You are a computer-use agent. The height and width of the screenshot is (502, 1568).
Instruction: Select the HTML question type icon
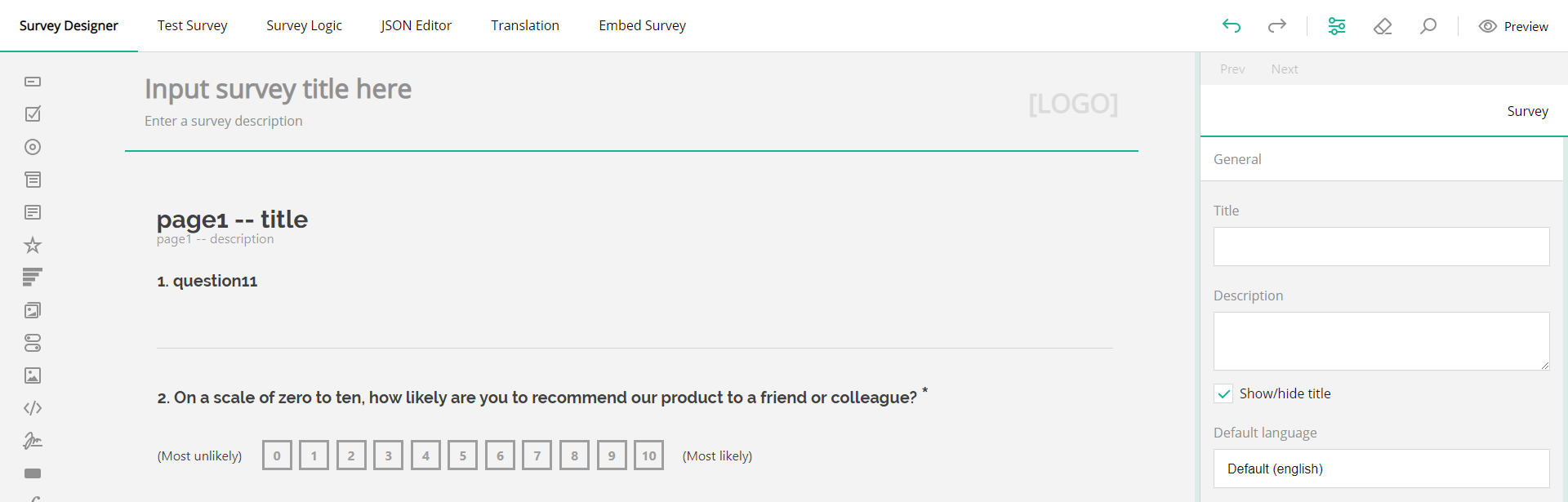[x=33, y=408]
